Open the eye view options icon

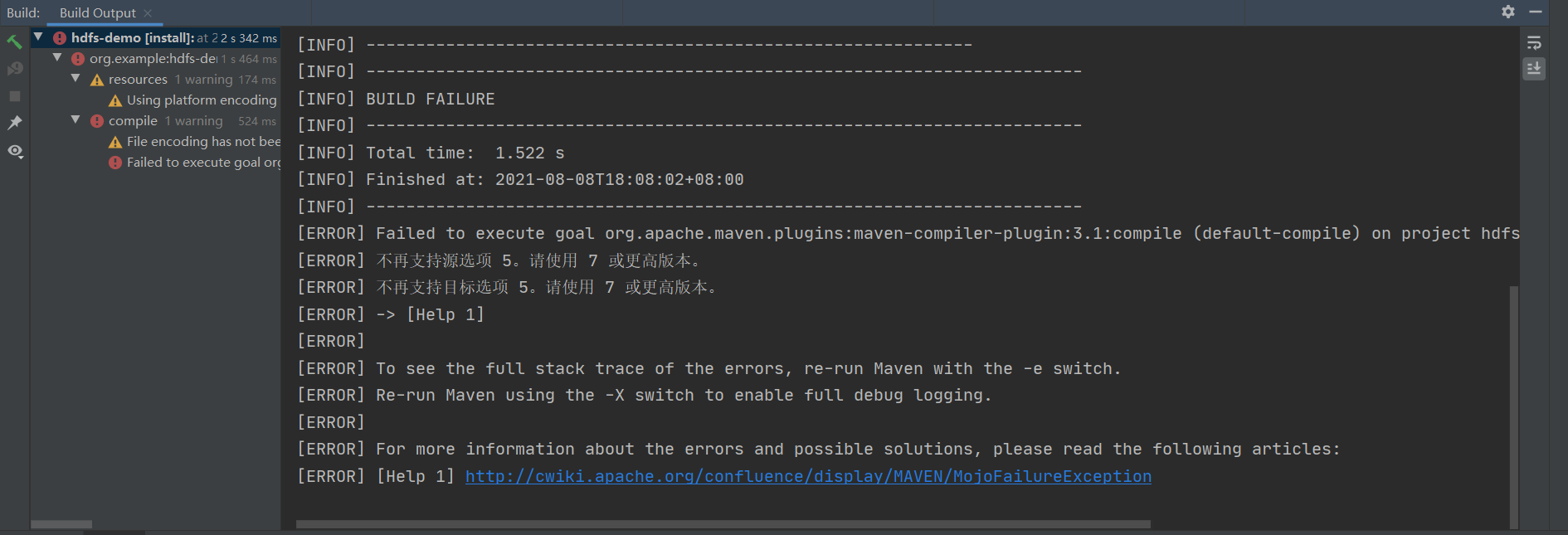click(x=15, y=151)
